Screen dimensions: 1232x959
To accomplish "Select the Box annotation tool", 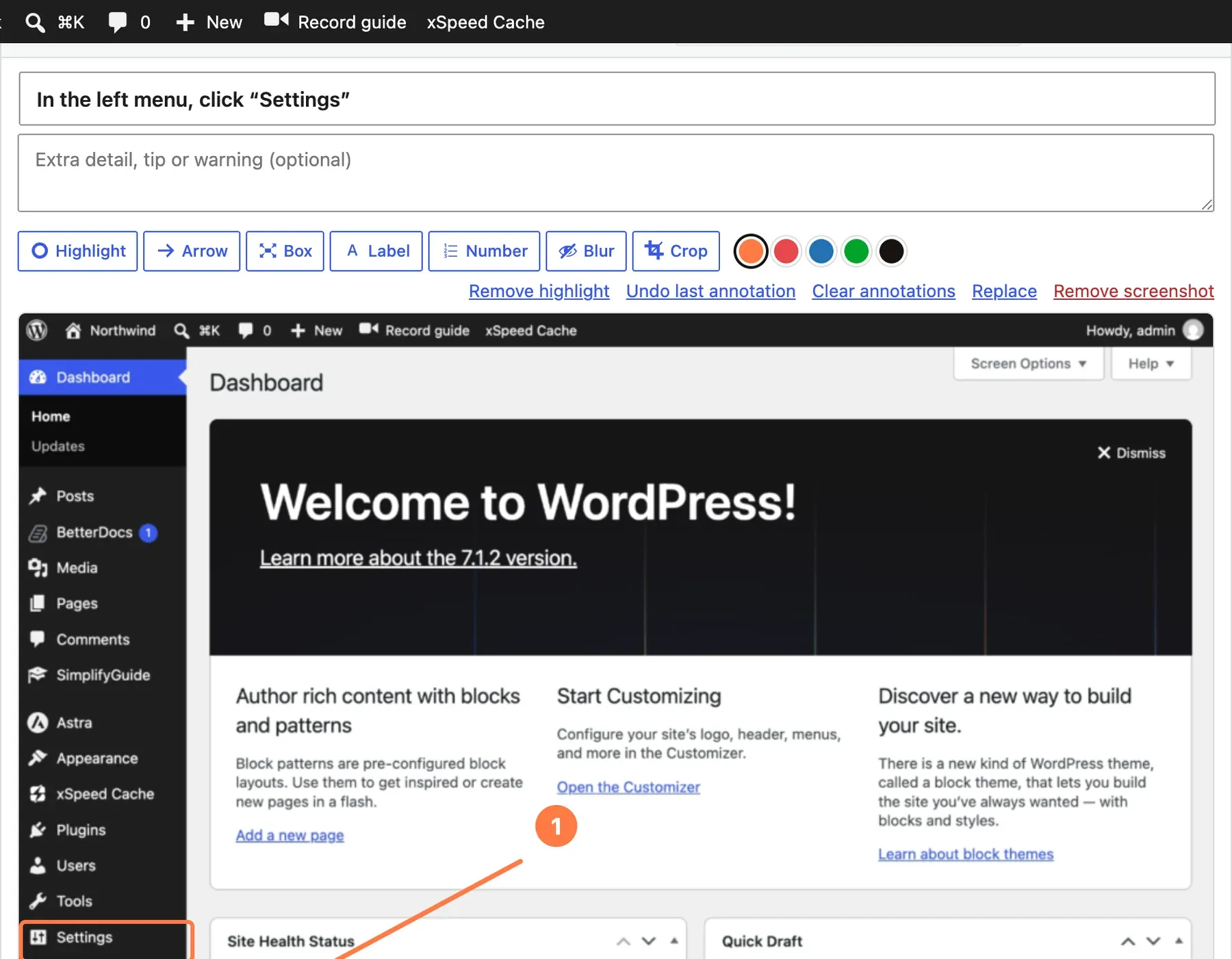I will (285, 251).
